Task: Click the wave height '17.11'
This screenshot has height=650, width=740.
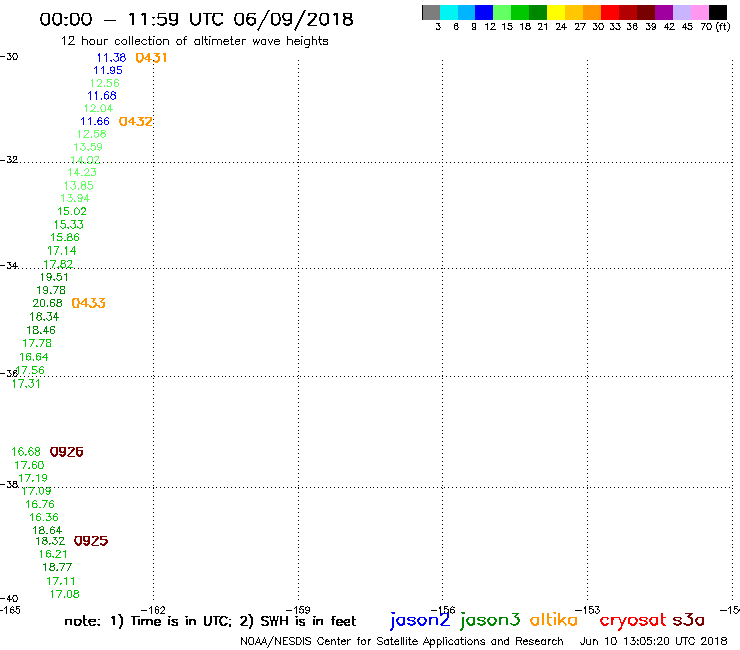Action: 61,581
